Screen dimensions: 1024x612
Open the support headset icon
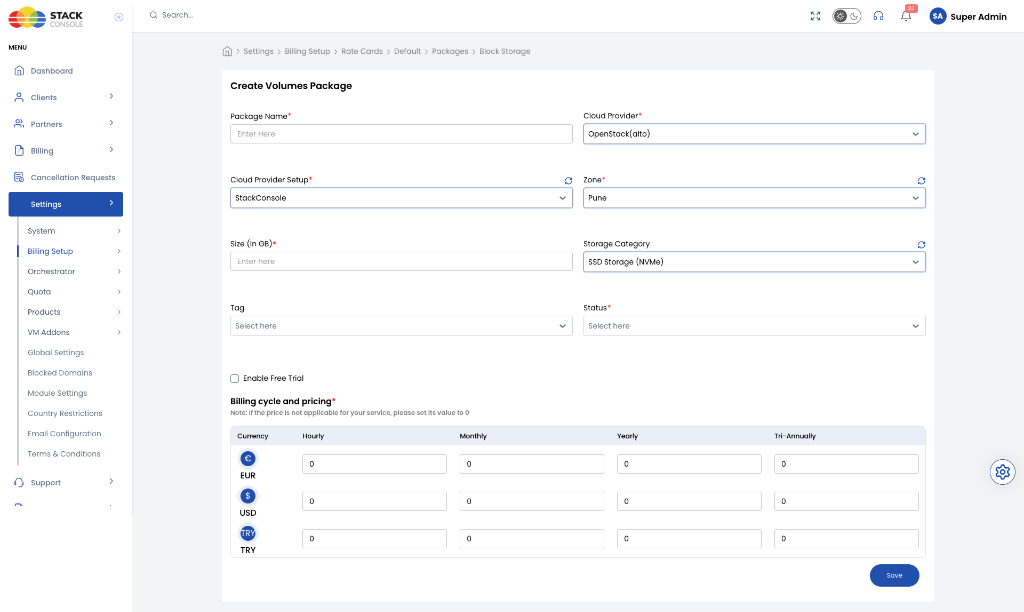(x=878, y=16)
